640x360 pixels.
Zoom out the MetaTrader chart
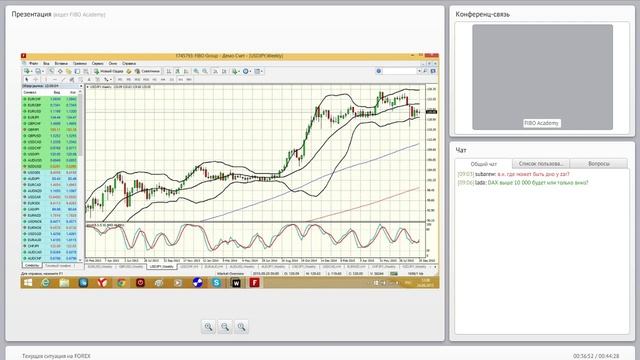coord(204,71)
